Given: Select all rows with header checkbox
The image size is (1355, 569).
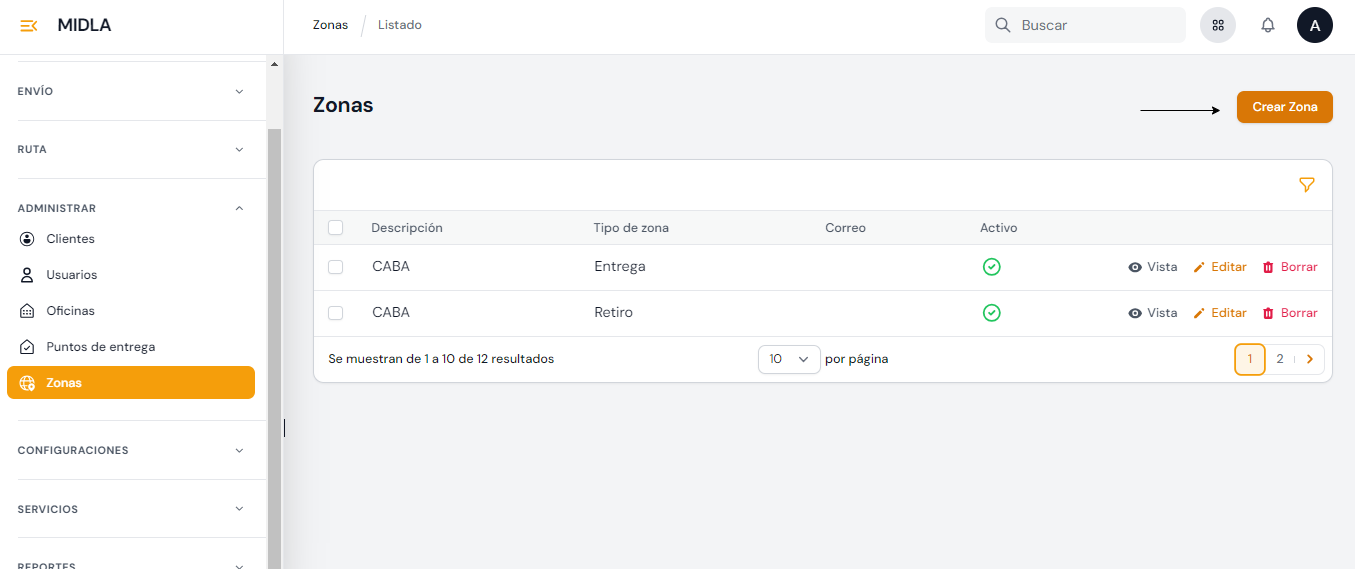Looking at the screenshot, I should 336,228.
